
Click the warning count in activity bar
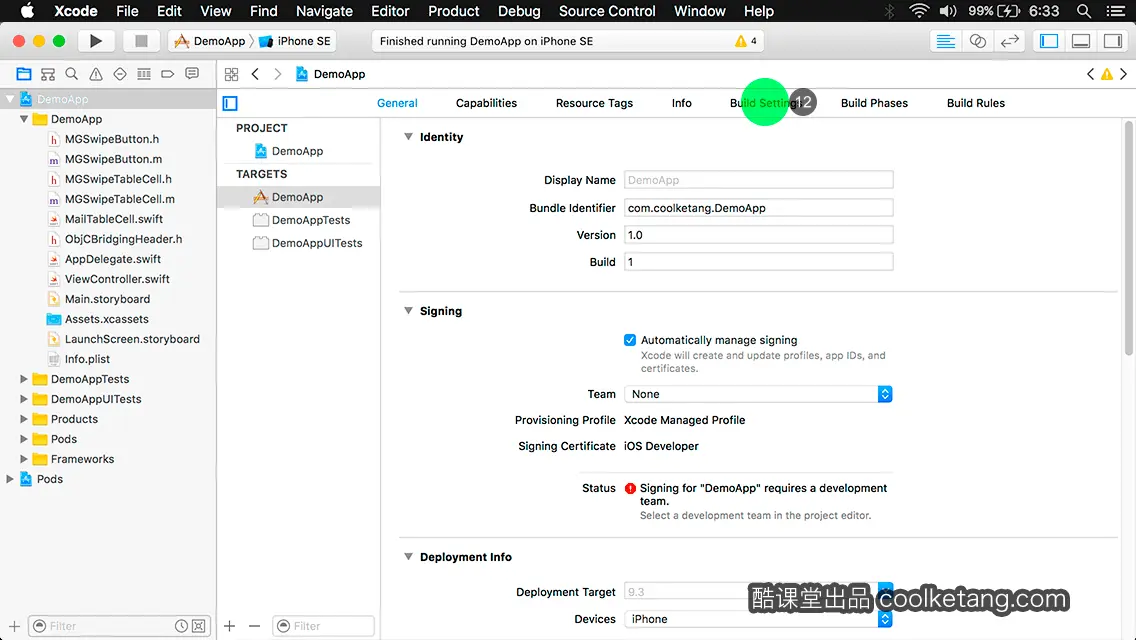tap(746, 41)
